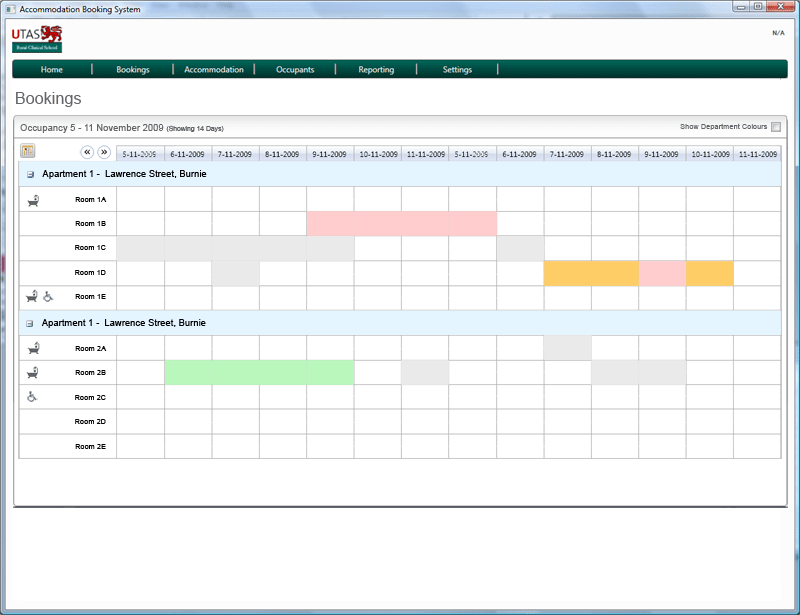800x615 pixels.
Task: Open the Occupants menu
Action: pyautogui.click(x=295, y=69)
